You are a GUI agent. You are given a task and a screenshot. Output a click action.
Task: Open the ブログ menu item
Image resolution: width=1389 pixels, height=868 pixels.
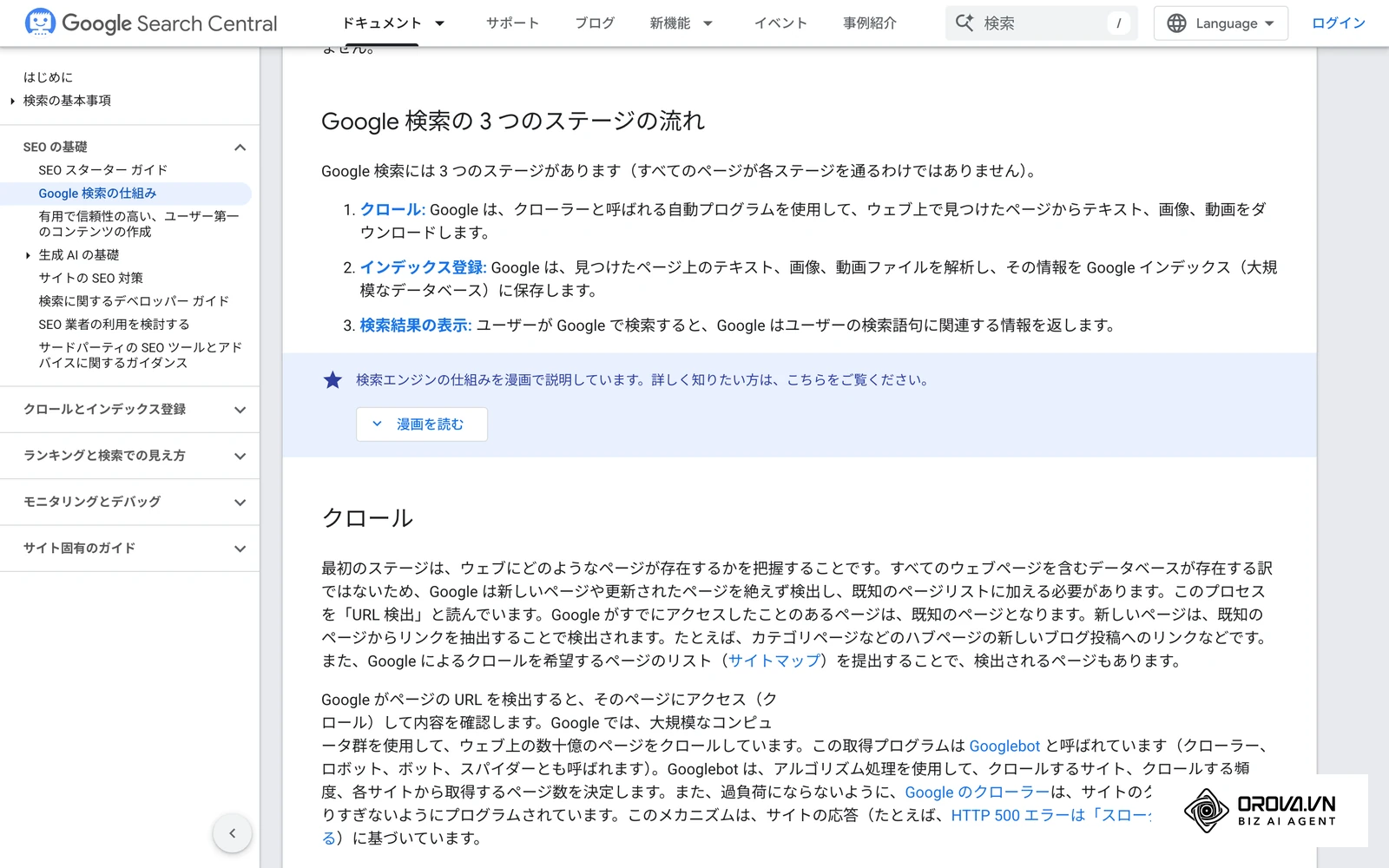pos(595,23)
